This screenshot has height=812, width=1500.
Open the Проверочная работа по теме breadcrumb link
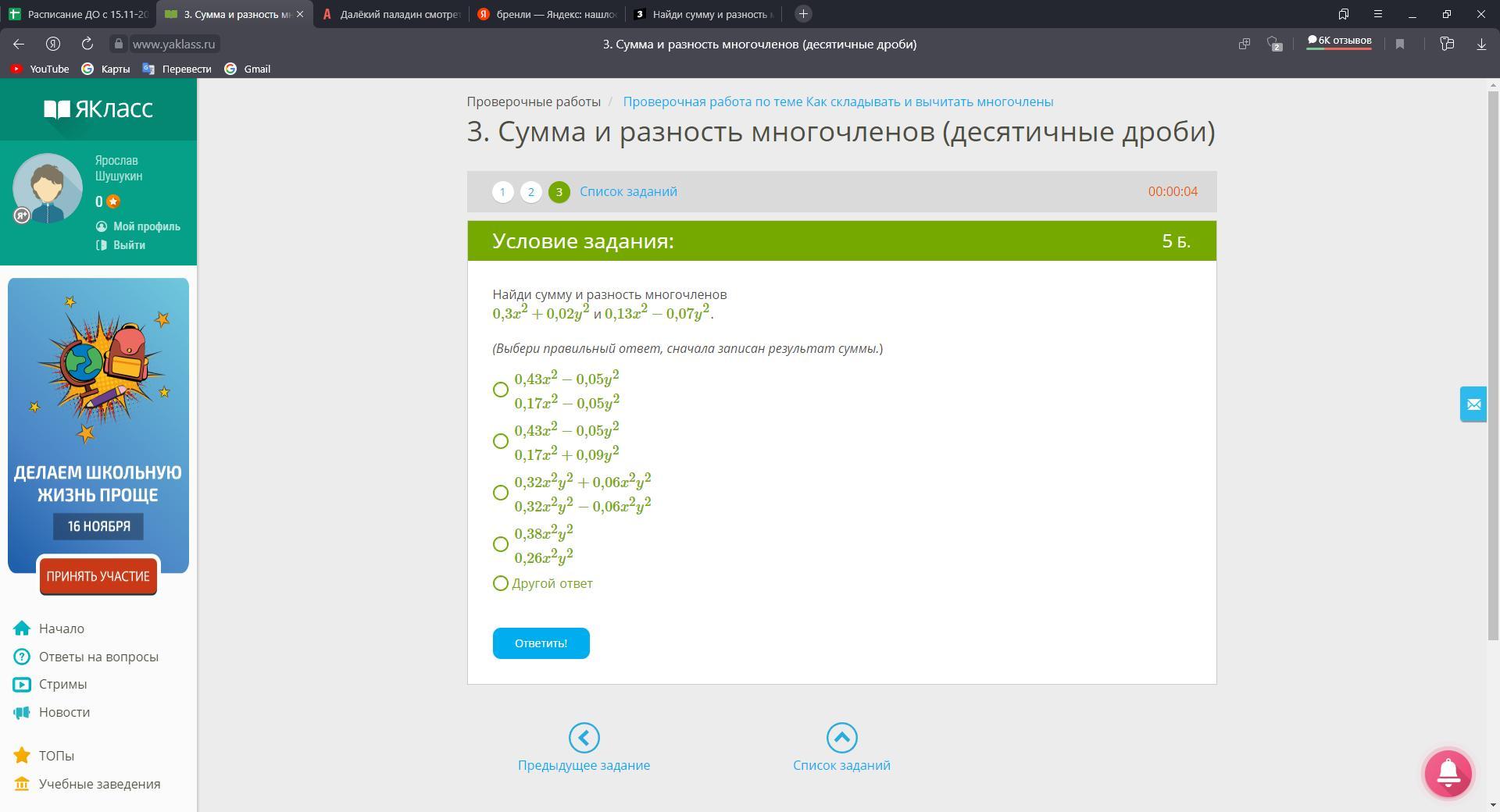pyautogui.click(x=837, y=101)
